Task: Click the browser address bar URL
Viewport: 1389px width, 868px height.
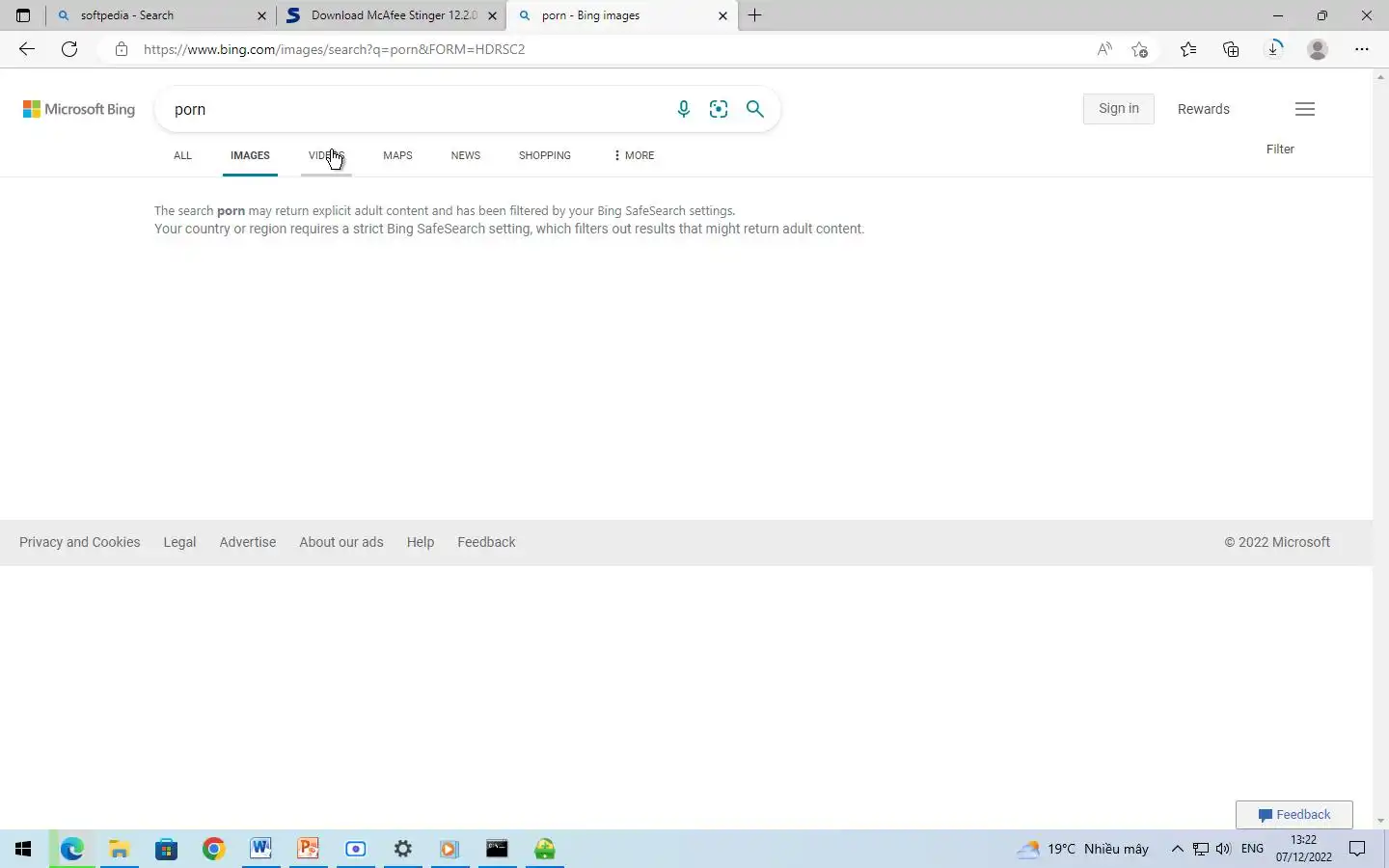Action: pos(334,49)
